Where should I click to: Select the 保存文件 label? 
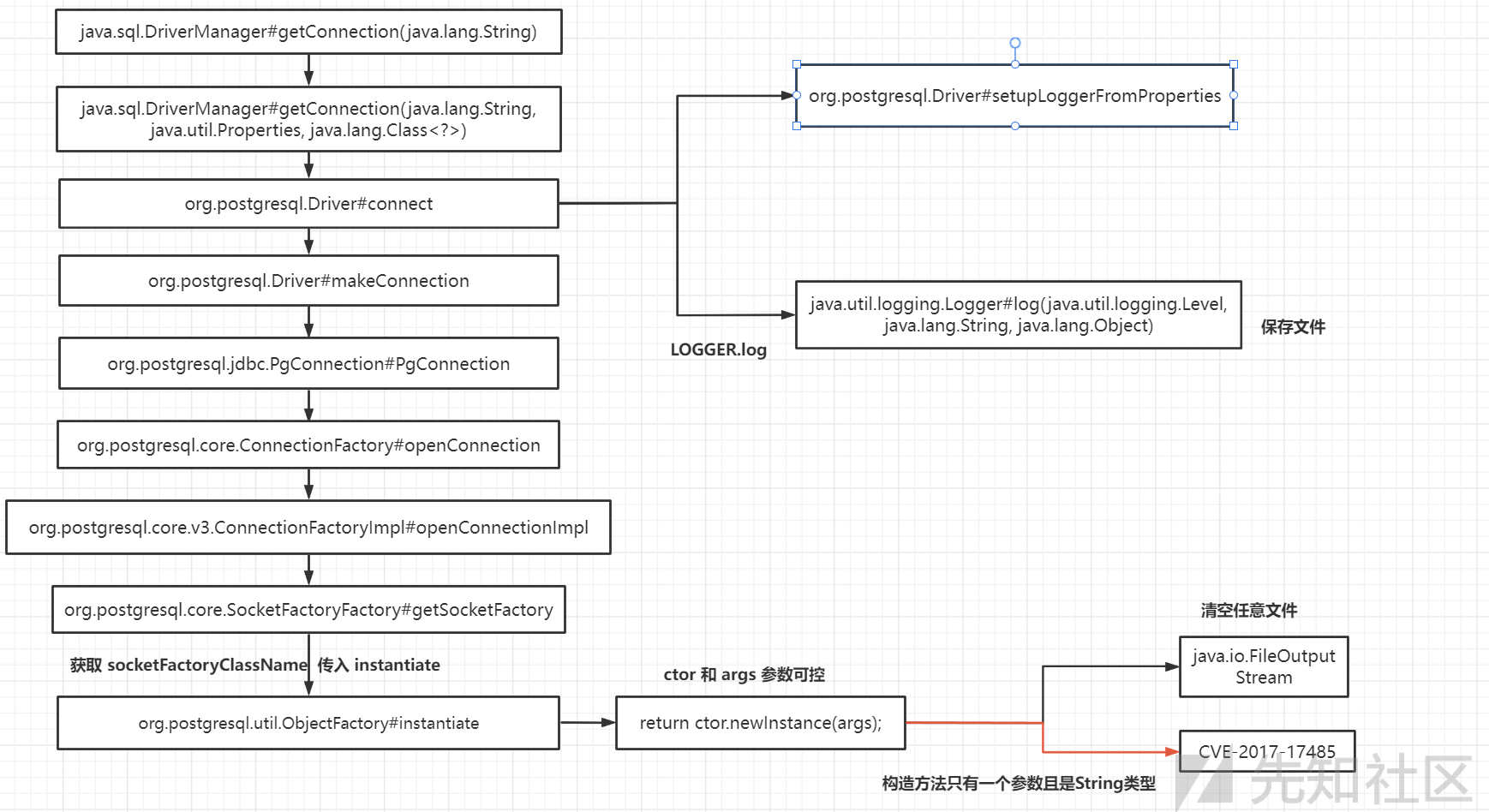point(1293,326)
